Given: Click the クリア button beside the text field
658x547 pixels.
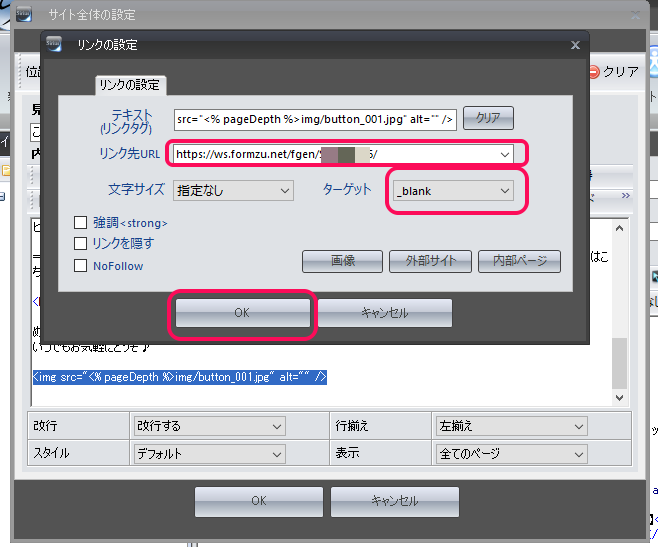Looking at the screenshot, I should [x=488, y=118].
